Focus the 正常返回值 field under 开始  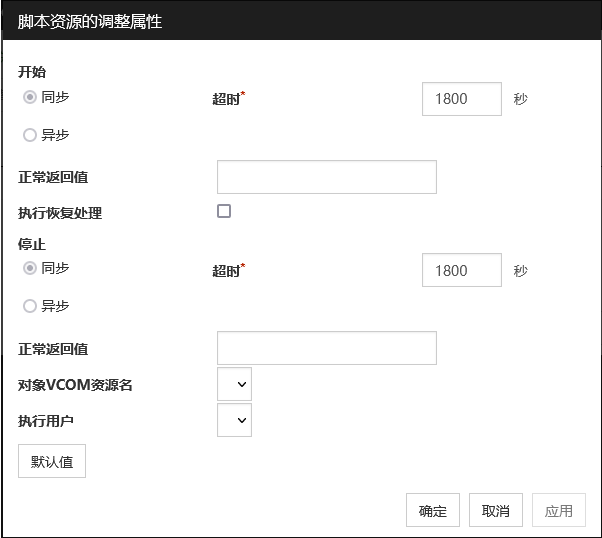326,177
